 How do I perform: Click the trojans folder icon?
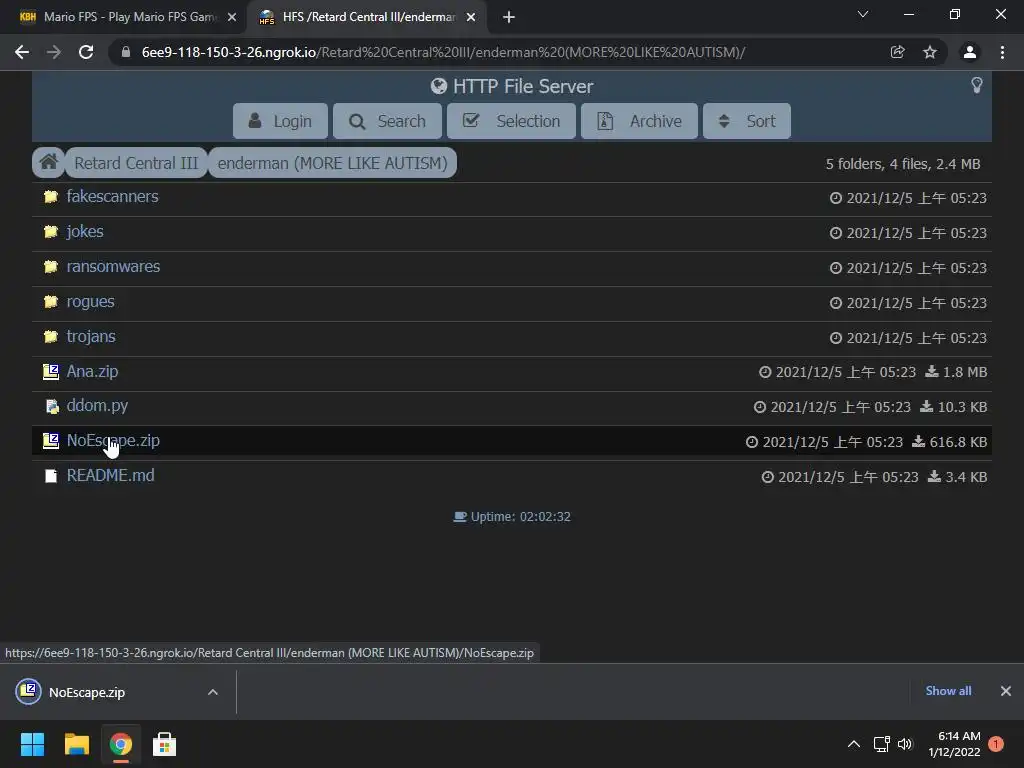click(x=50, y=337)
